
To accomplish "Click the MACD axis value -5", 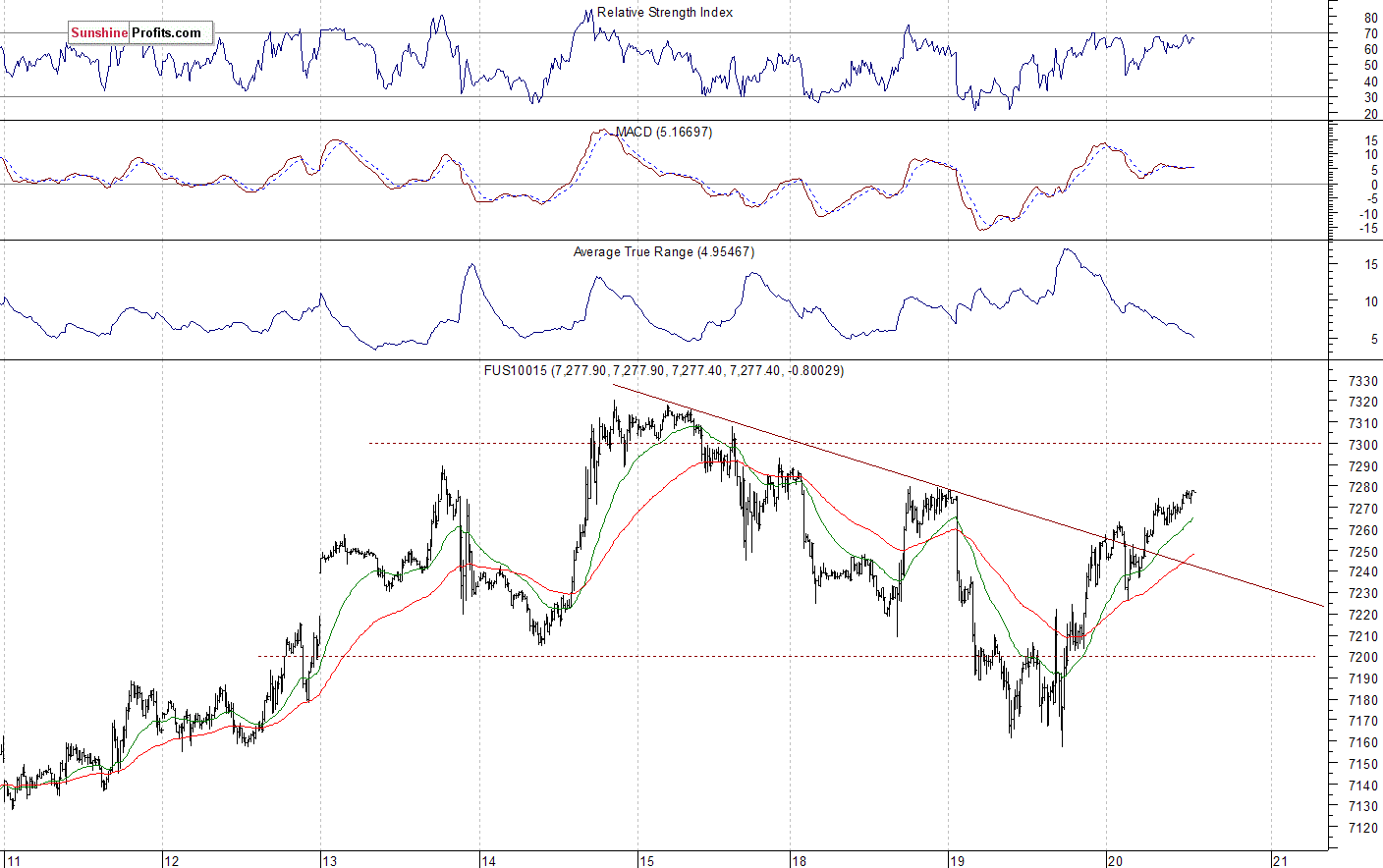I will point(1372,199).
